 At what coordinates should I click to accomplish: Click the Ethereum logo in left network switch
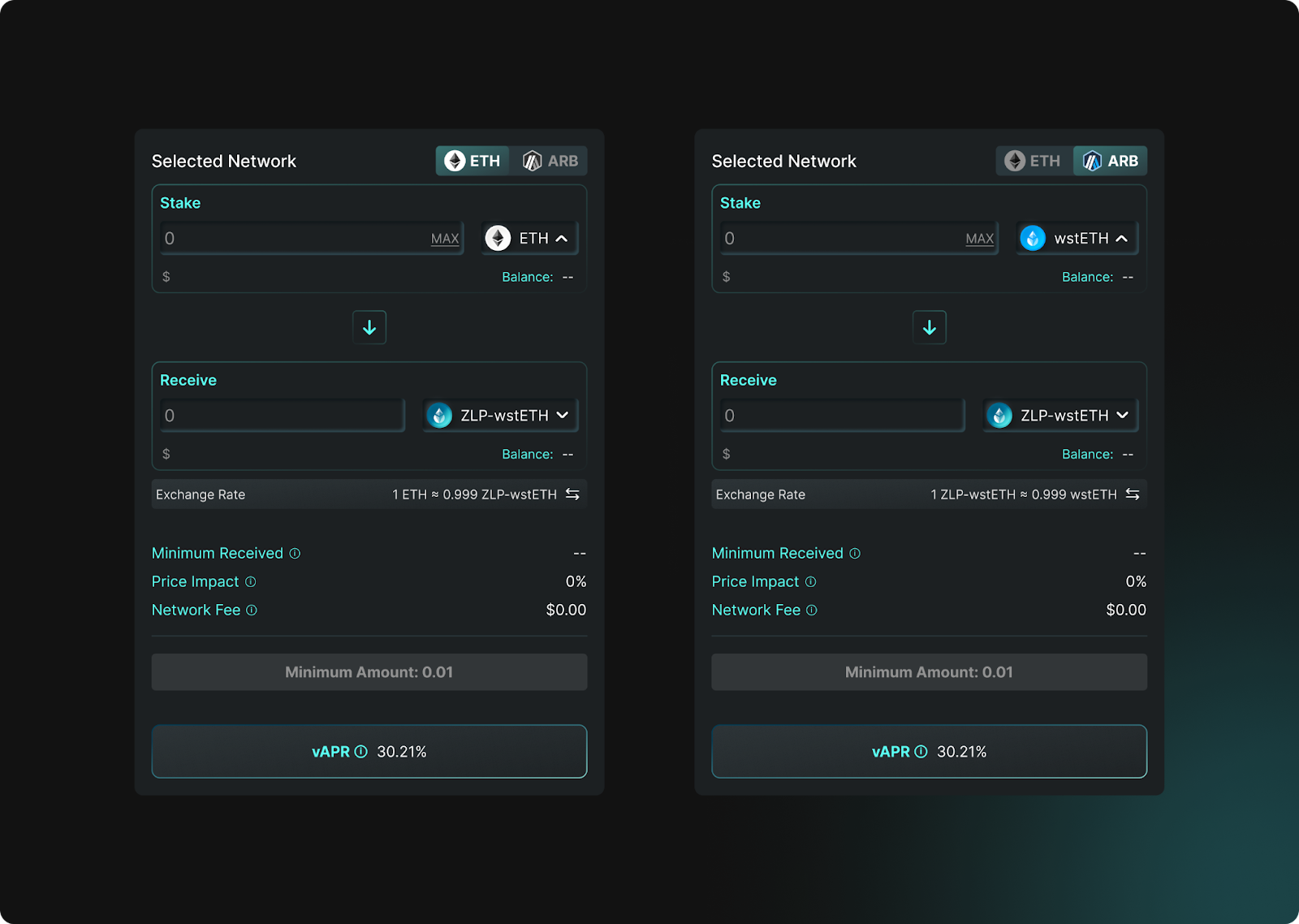pyautogui.click(x=455, y=161)
